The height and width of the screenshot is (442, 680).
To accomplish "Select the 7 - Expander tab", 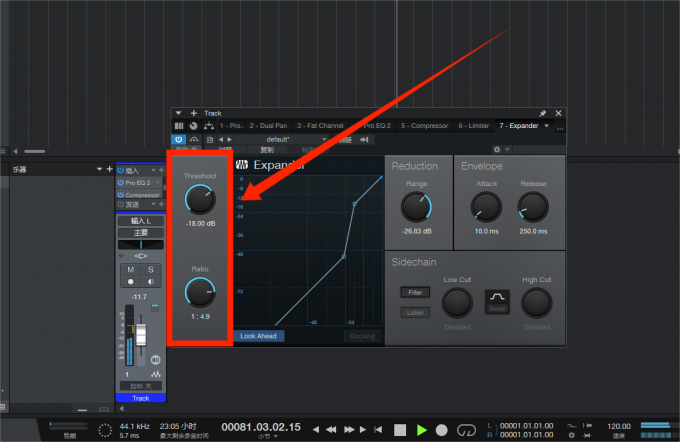I will (519, 126).
